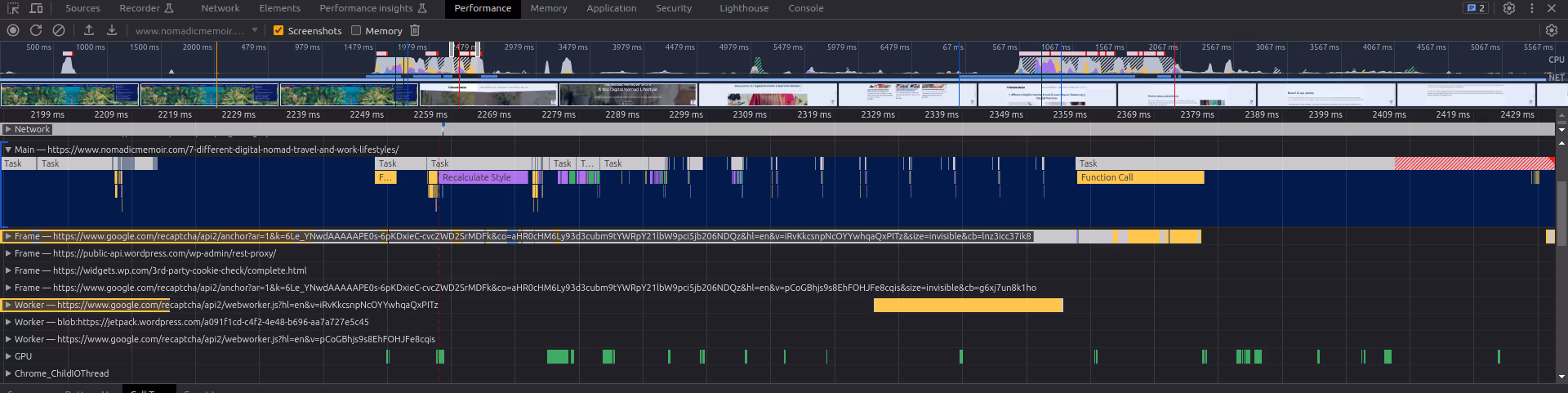Image resolution: width=1568 pixels, height=393 pixels.
Task: Select the long Task with red striped end
Action: (1316, 163)
